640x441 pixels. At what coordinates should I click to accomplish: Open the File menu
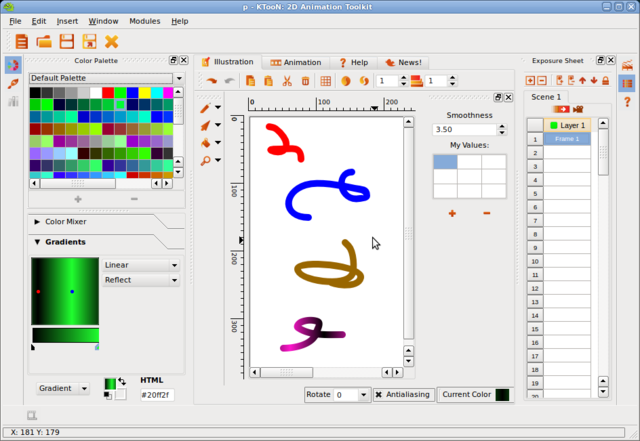pyautogui.click(x=15, y=21)
